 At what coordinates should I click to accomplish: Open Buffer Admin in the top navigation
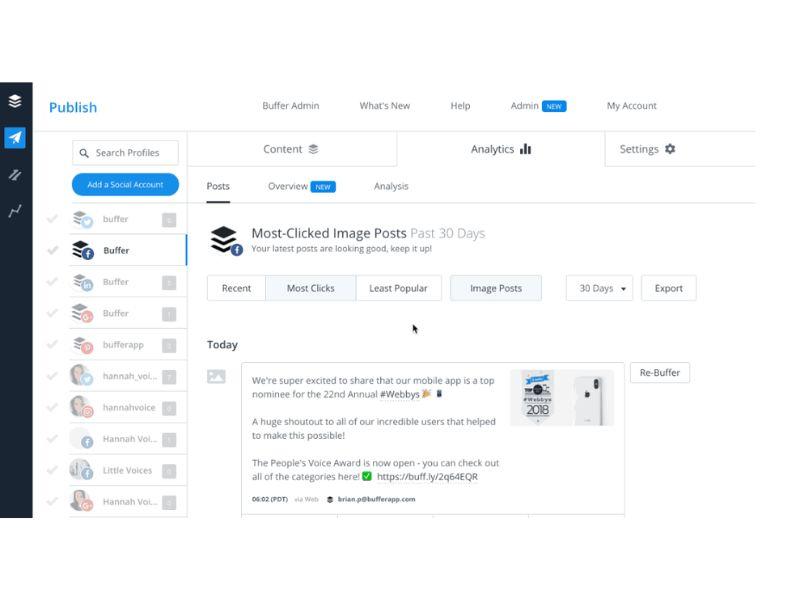(291, 106)
